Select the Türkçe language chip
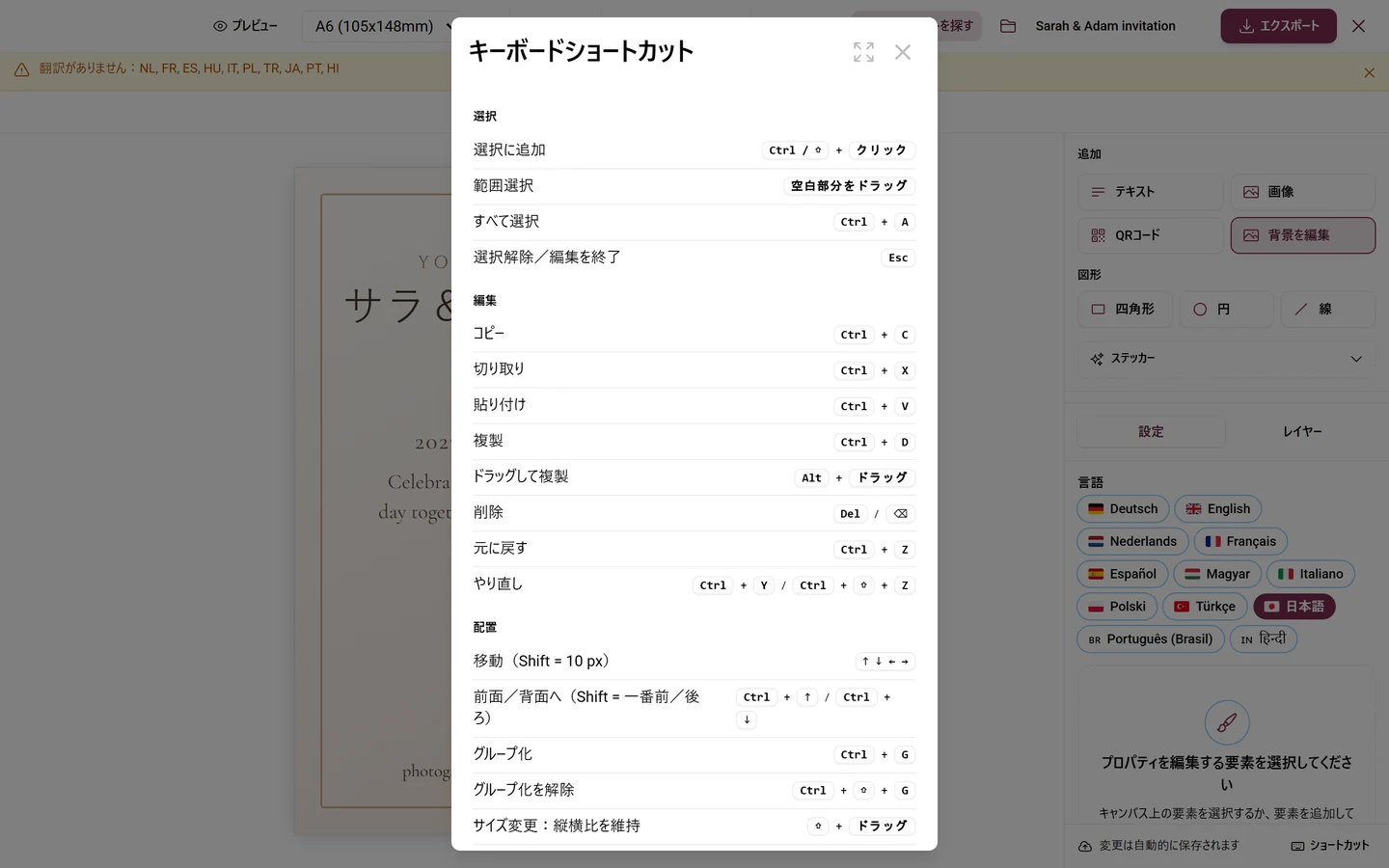 (1205, 607)
